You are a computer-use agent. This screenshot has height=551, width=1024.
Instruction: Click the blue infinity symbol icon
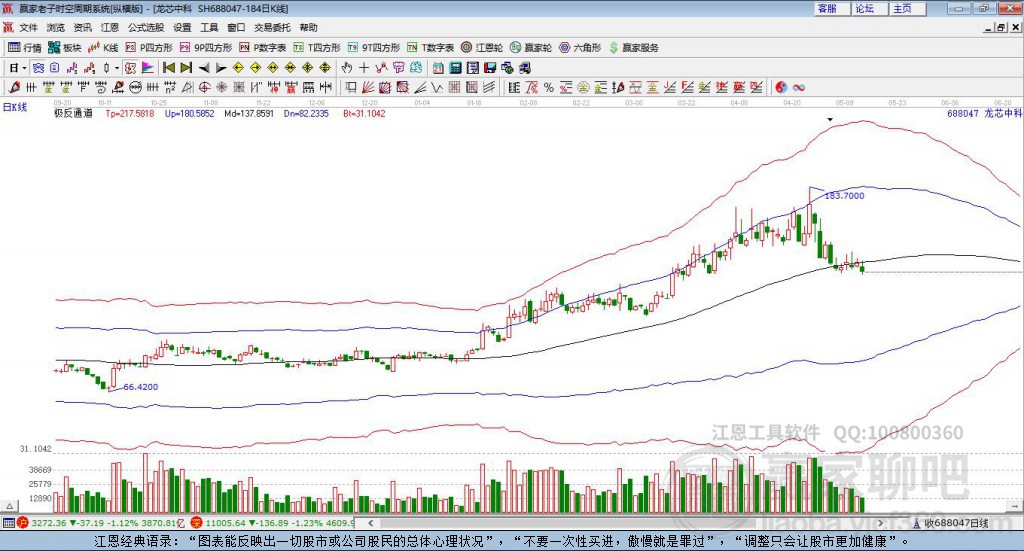coord(799,87)
